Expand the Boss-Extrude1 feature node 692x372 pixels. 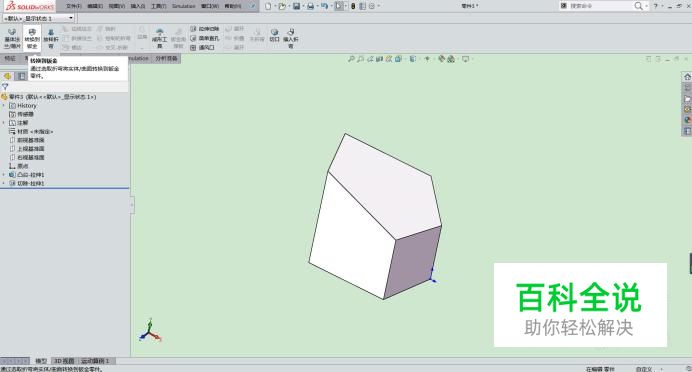click(x=4, y=175)
